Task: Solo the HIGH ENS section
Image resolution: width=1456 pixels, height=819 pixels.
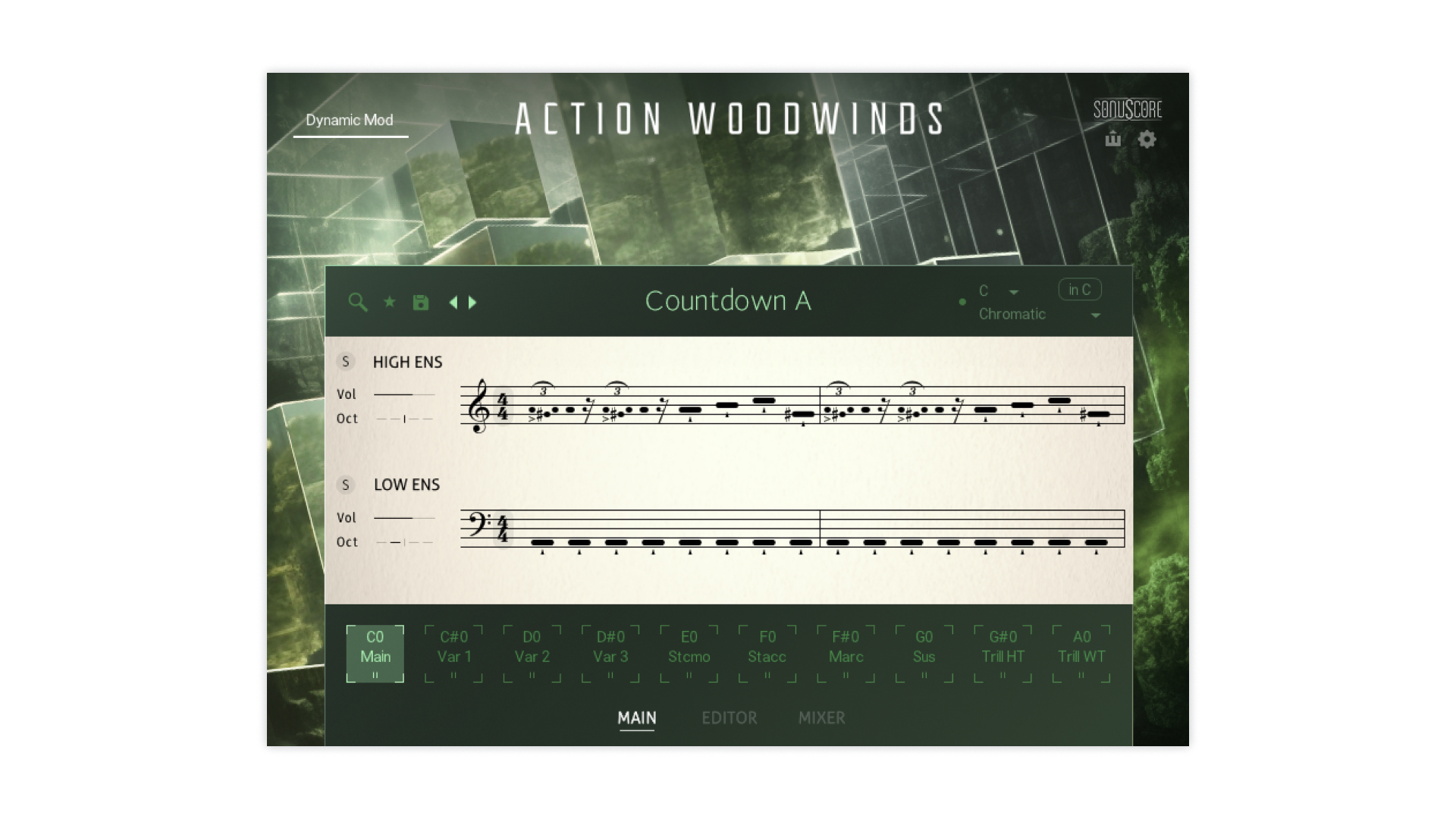Action: pos(346,362)
